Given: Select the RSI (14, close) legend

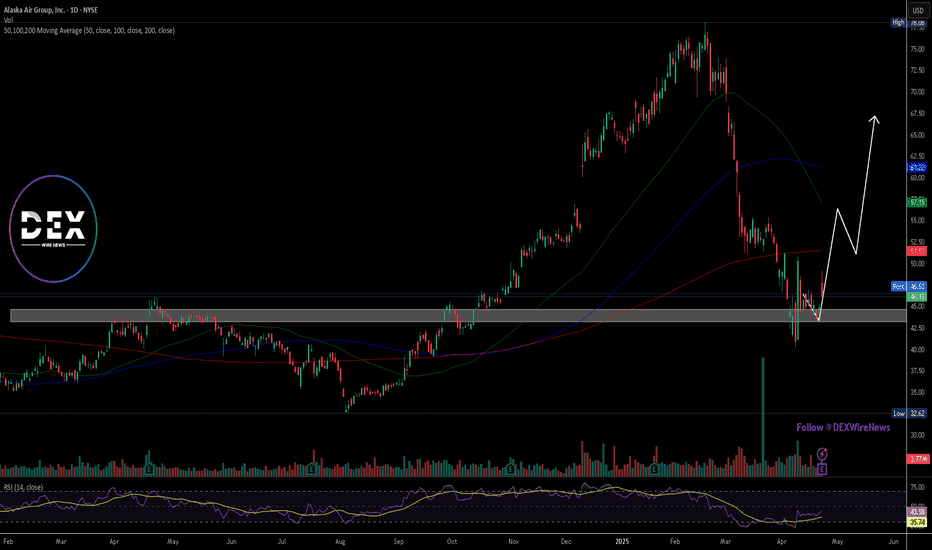Looking at the screenshot, I should pos(23,488).
